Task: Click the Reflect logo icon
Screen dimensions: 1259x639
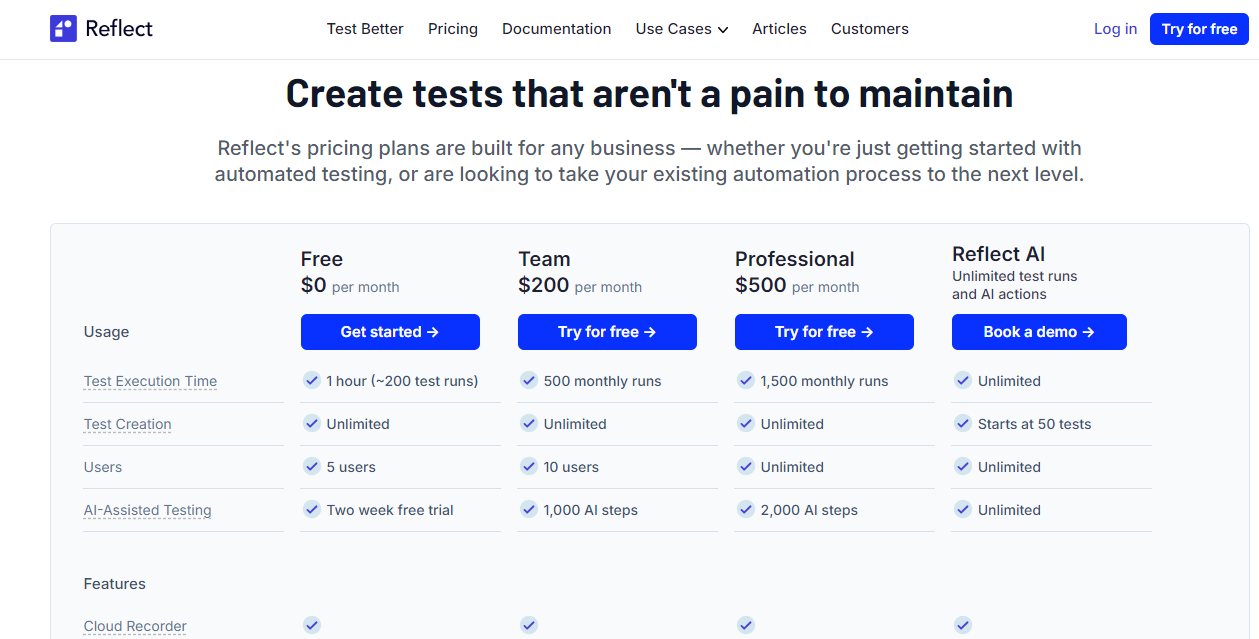Action: point(62,29)
